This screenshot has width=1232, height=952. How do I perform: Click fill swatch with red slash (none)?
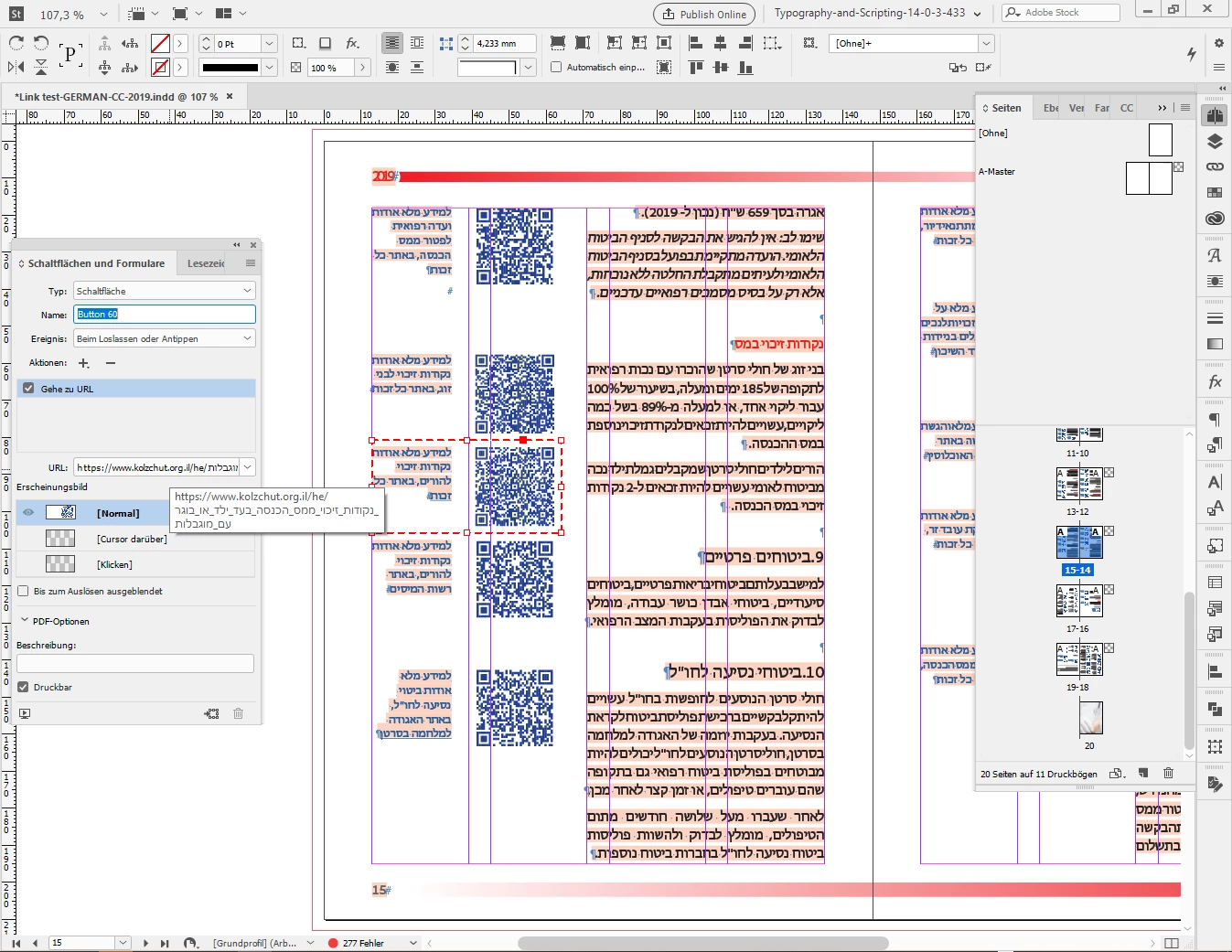point(160,43)
